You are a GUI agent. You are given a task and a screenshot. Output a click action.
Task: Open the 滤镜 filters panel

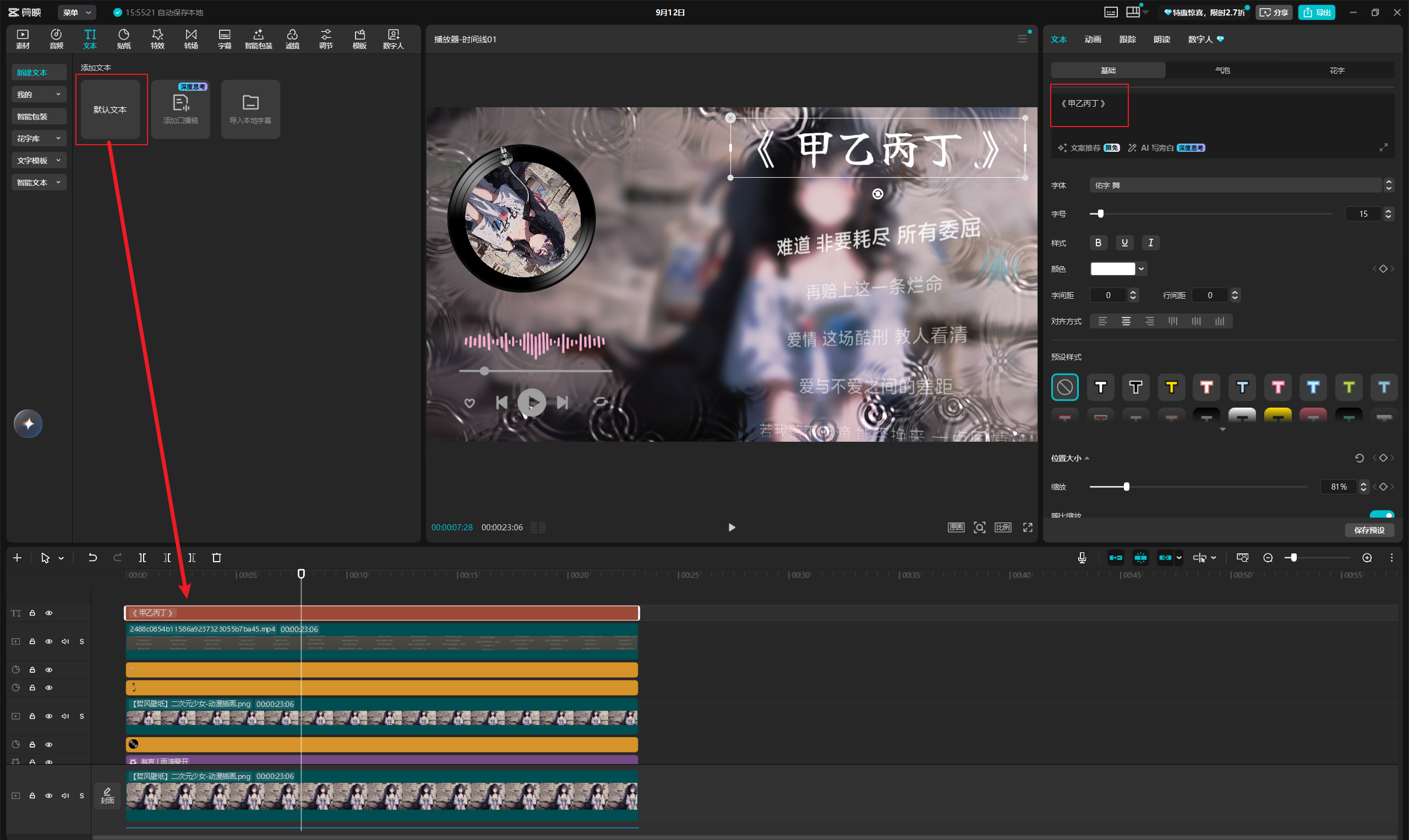tap(292, 39)
